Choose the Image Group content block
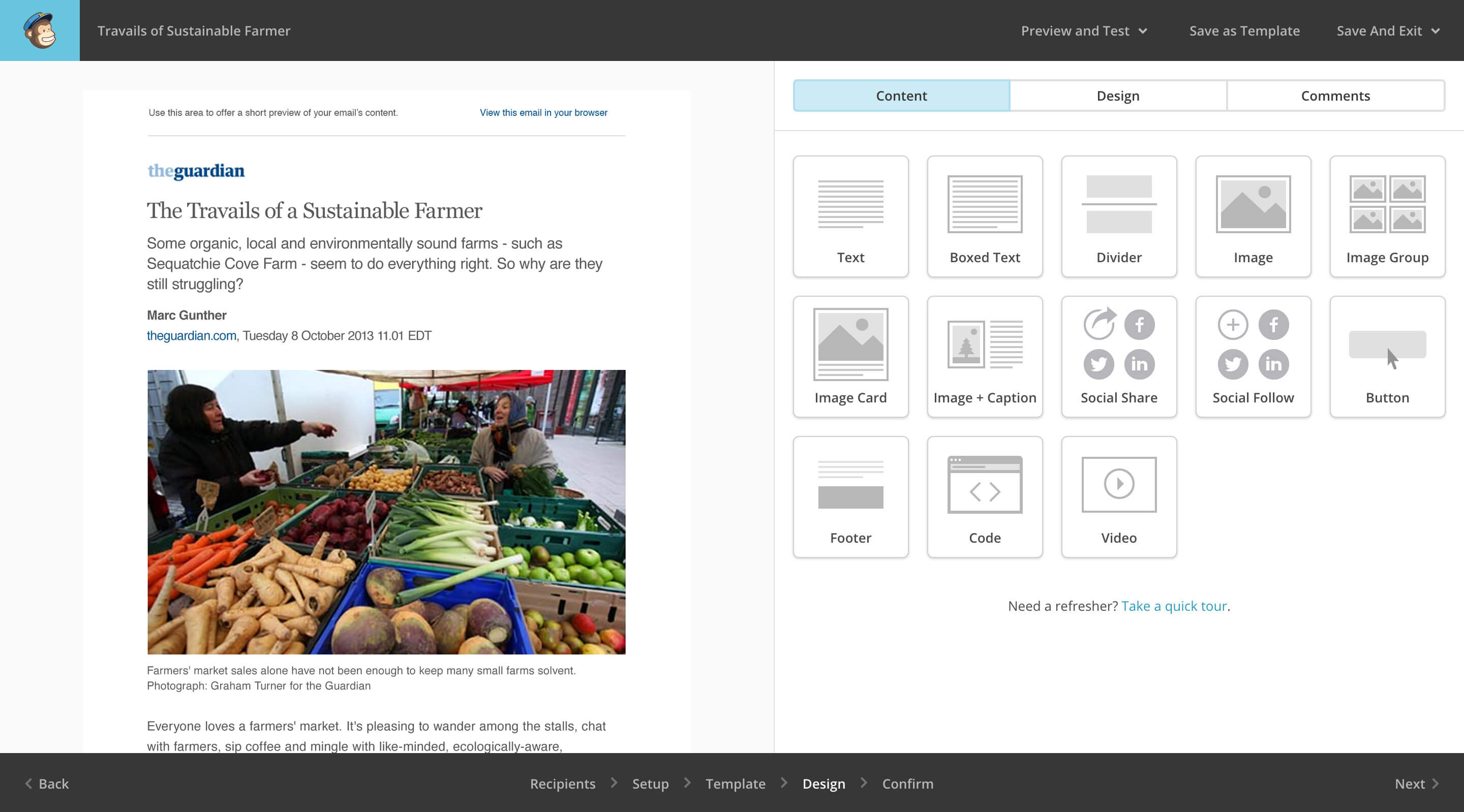This screenshot has height=812, width=1464. tap(1387, 216)
